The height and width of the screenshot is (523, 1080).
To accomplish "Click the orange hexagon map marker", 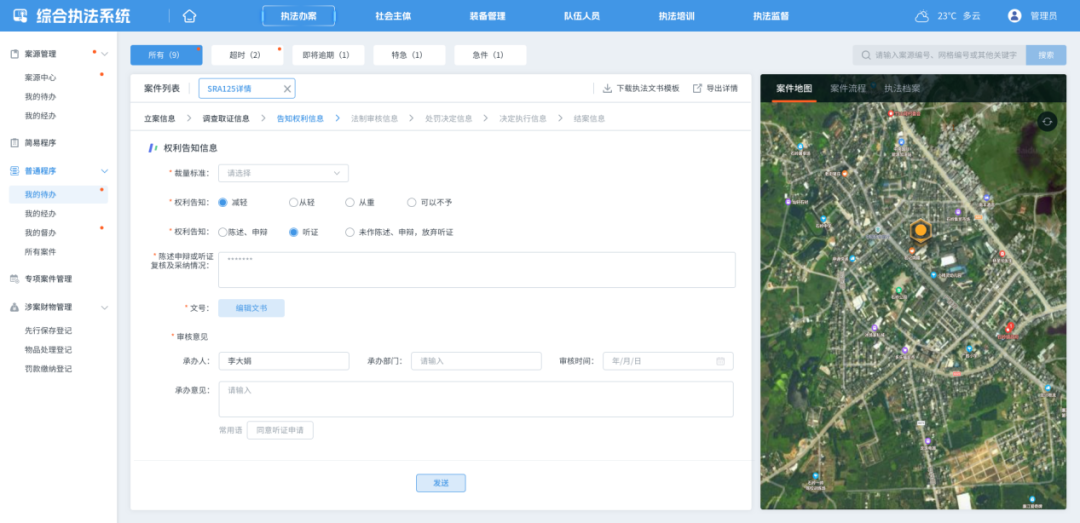I will [x=920, y=230].
